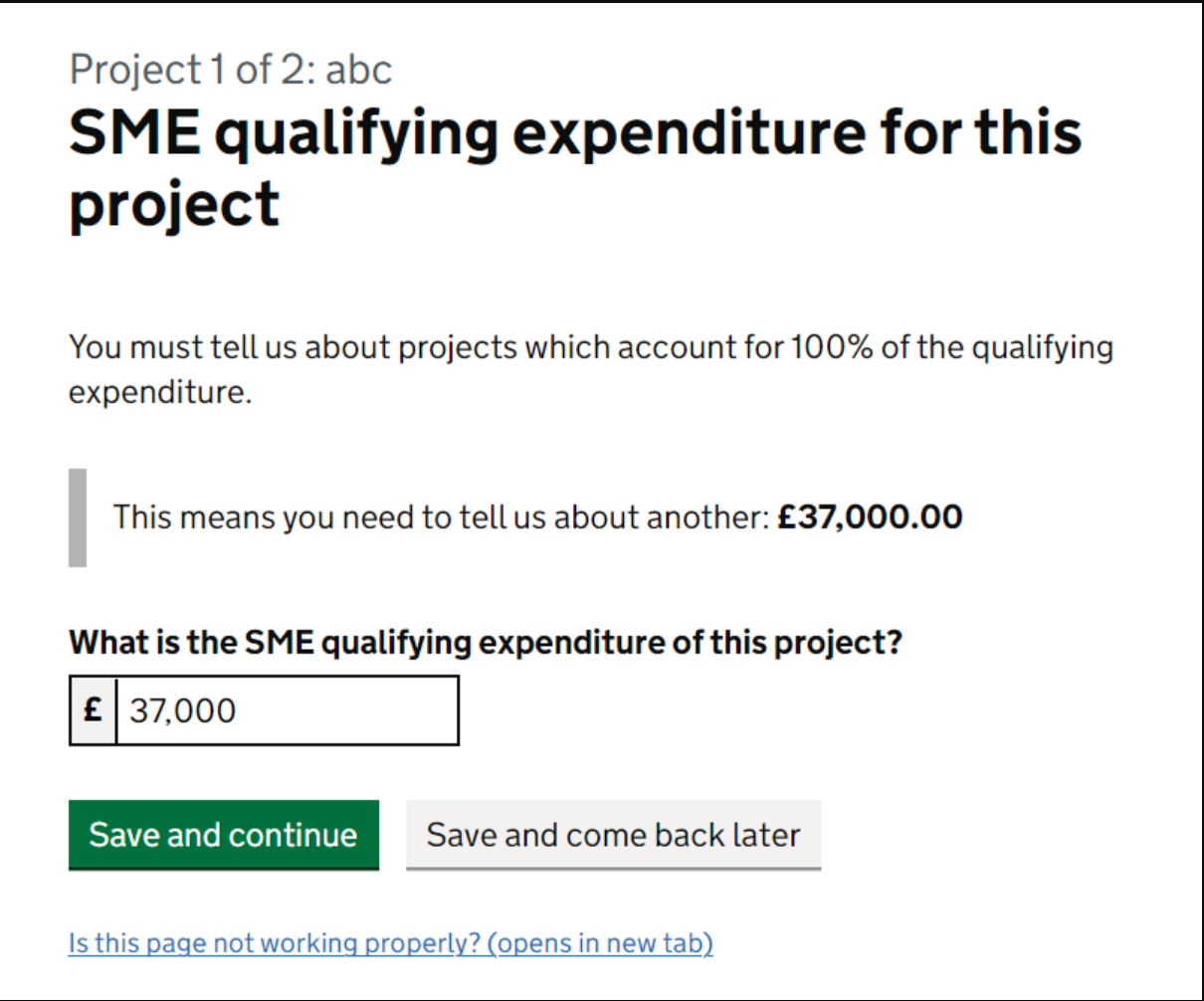This screenshot has width=1204, height=1001.
Task: Click the pound sign prefix box
Action: (93, 710)
